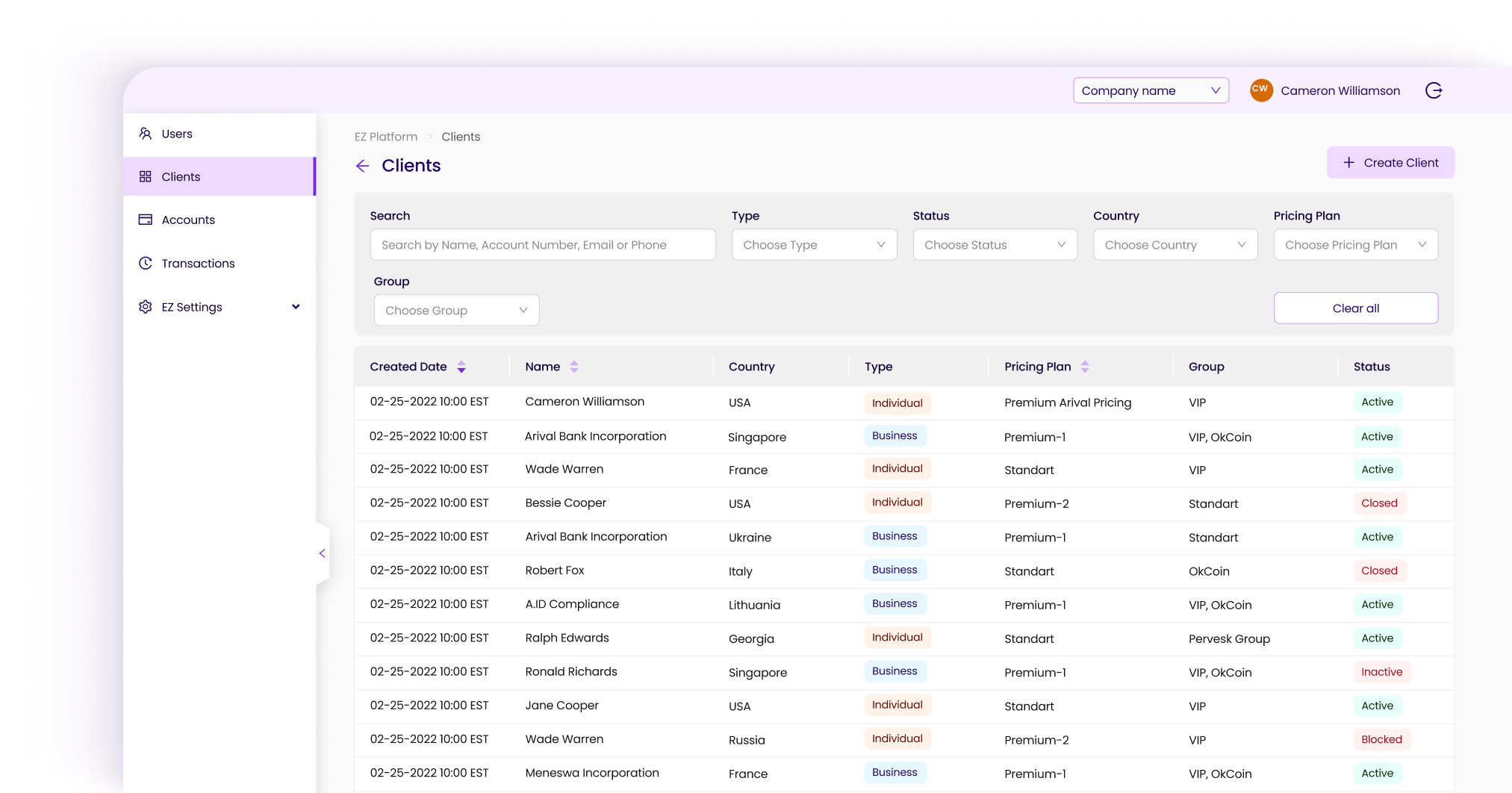Click Business type badge in Robert Fox row
Image resolution: width=1512 pixels, height=793 pixels.
[895, 570]
